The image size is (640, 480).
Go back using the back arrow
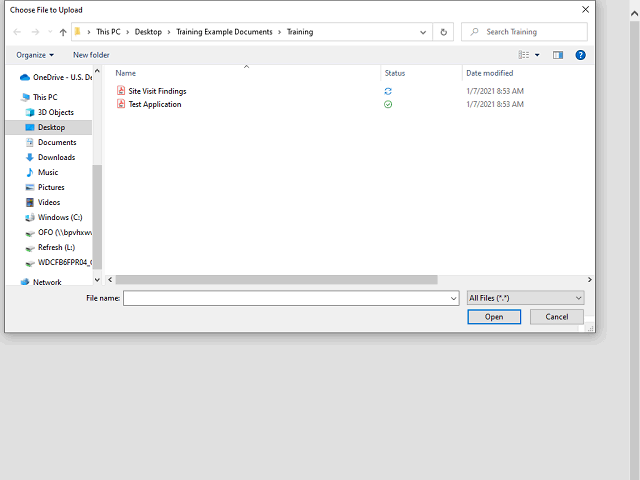click(17, 32)
